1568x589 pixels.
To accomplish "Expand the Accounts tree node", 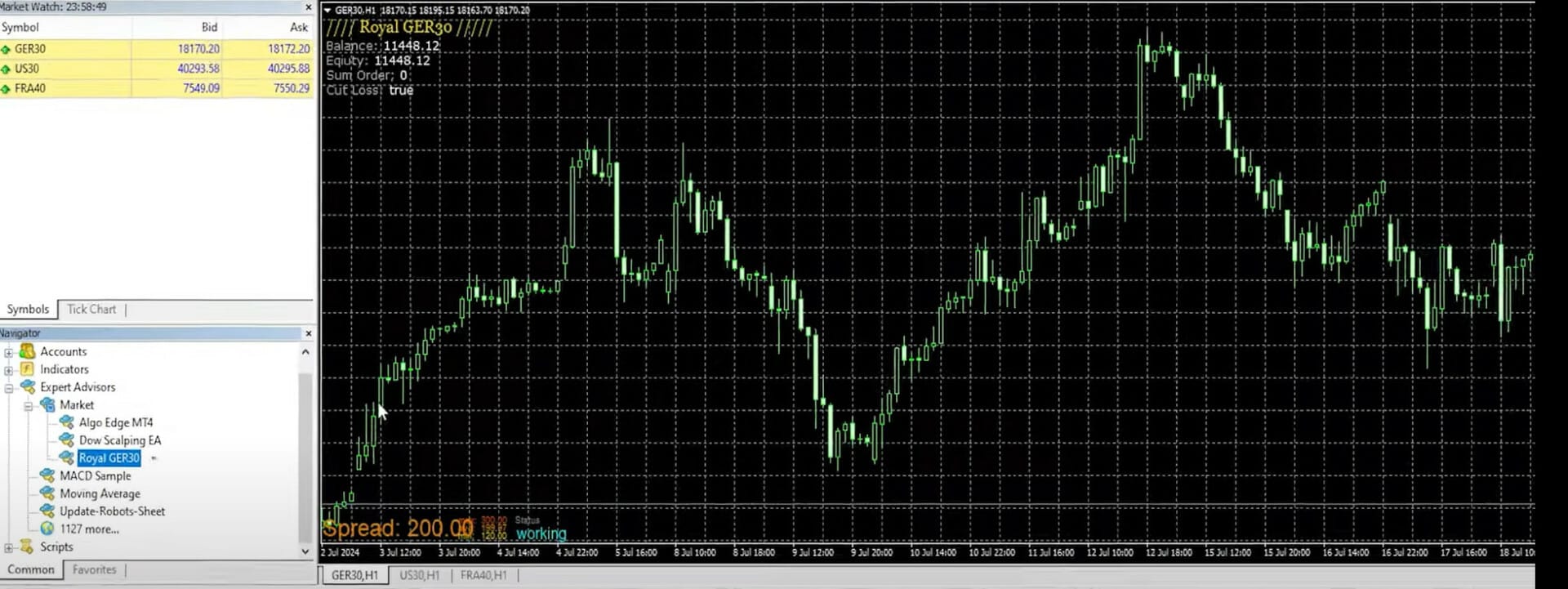I will tap(9, 352).
